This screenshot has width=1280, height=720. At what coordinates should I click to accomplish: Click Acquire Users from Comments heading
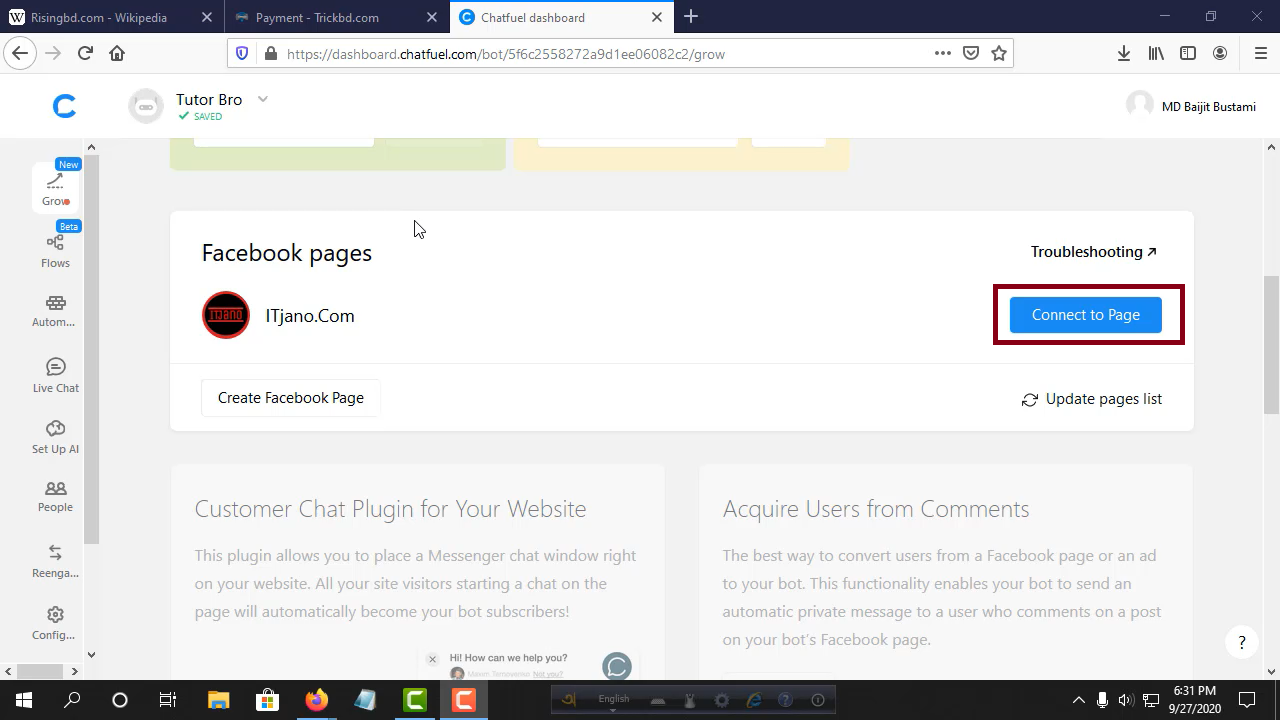(x=876, y=509)
